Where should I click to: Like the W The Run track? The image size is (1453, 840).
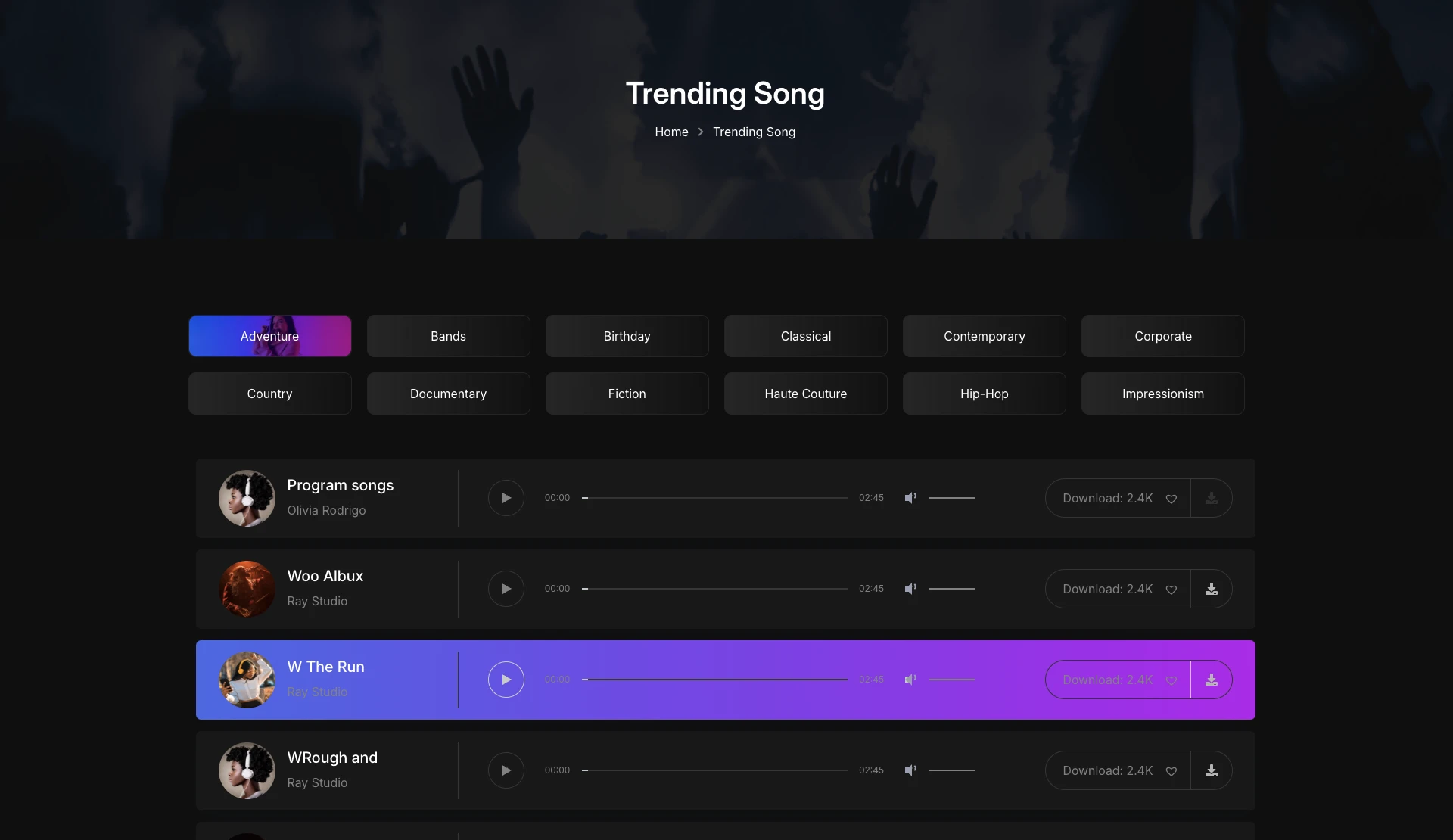tap(1171, 680)
